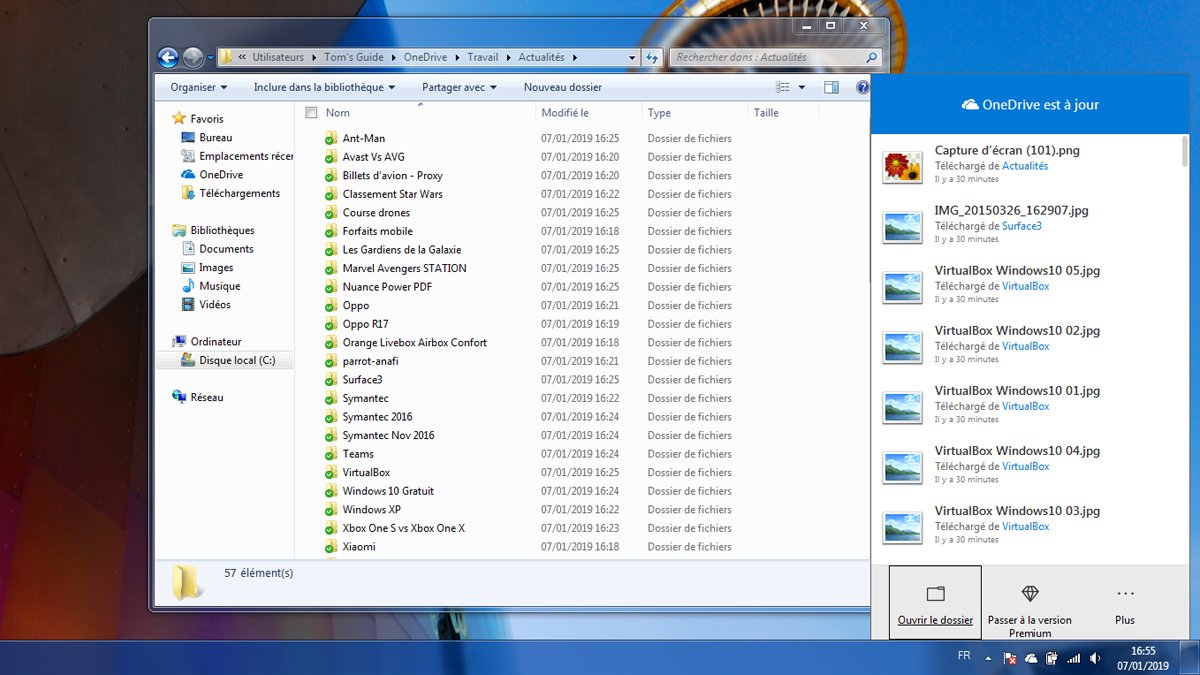1200x675 pixels.
Task: Click the speaker volume icon in tray
Action: point(1095,658)
